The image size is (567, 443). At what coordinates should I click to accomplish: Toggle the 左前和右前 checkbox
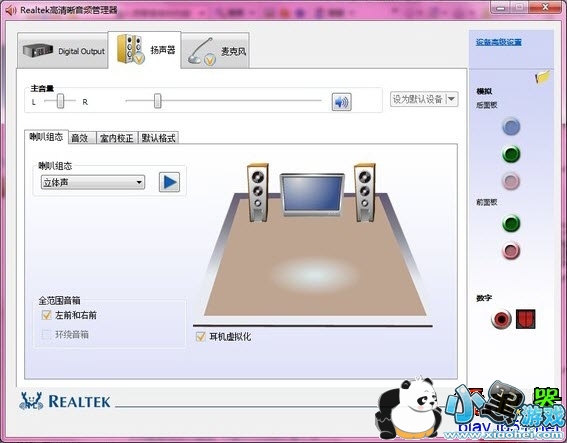(47, 315)
